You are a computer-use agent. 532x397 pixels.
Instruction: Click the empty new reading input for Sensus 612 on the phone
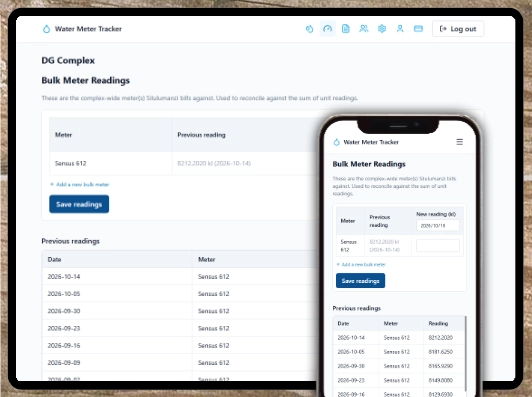[x=438, y=245]
